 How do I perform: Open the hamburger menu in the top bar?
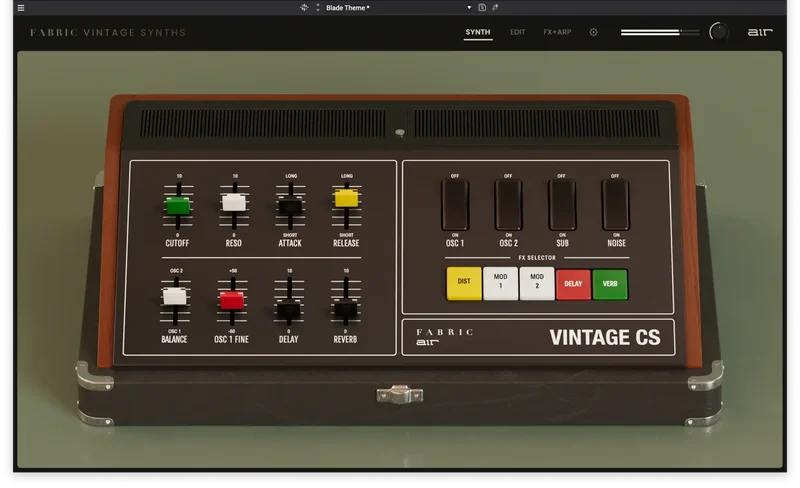(21, 8)
